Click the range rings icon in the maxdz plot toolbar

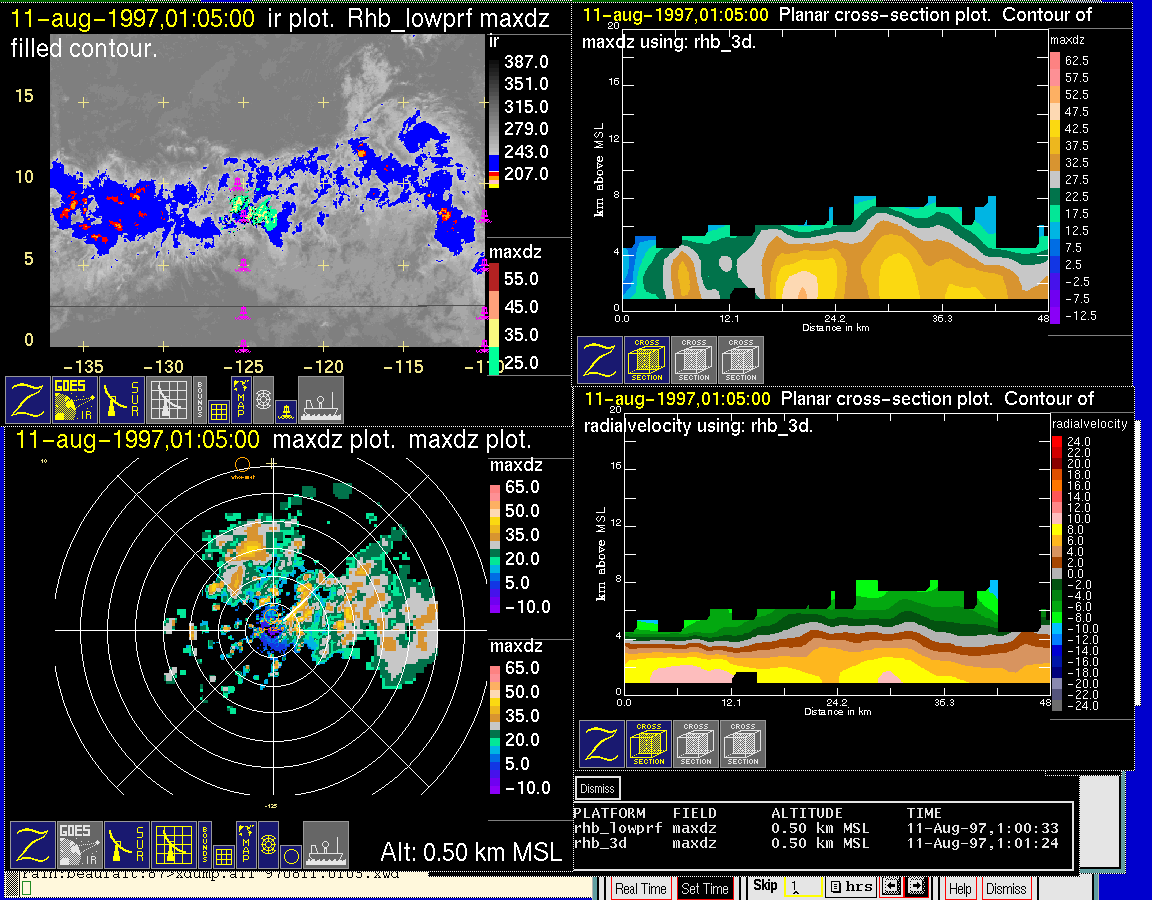click(267, 845)
